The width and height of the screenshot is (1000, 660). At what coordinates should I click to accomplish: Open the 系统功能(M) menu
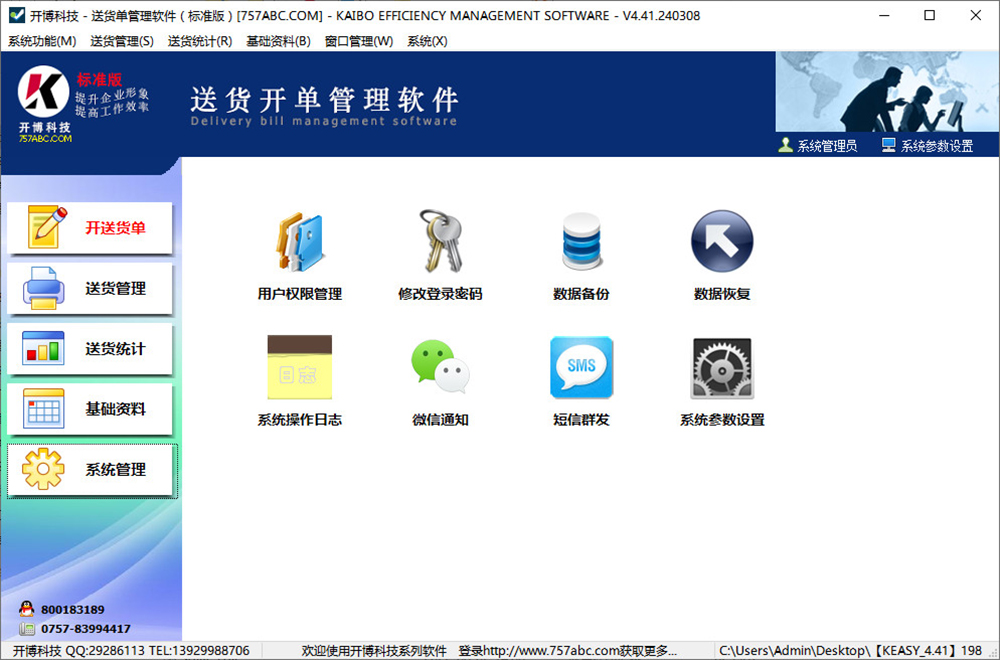coord(42,41)
